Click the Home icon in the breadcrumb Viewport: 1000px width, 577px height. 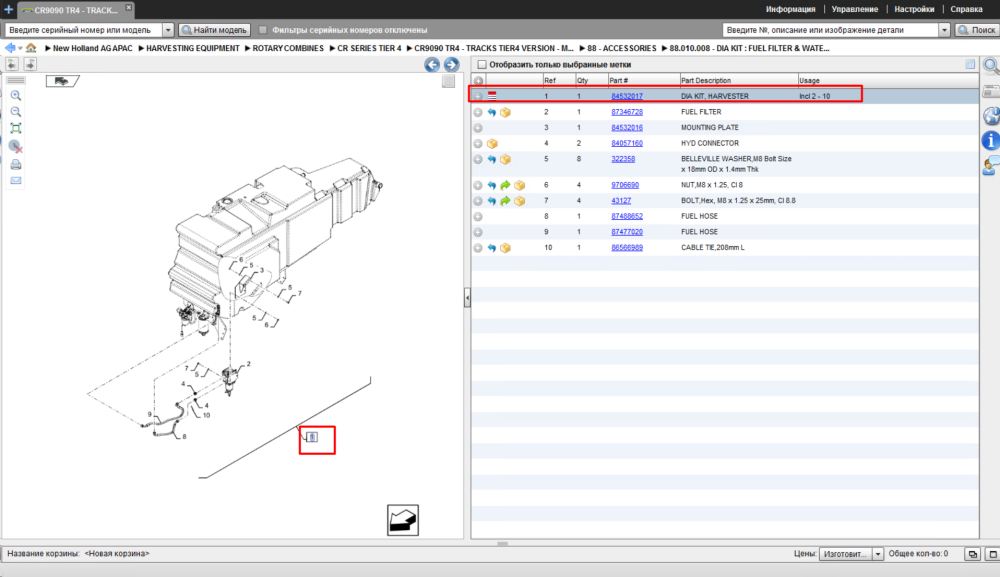[31, 48]
